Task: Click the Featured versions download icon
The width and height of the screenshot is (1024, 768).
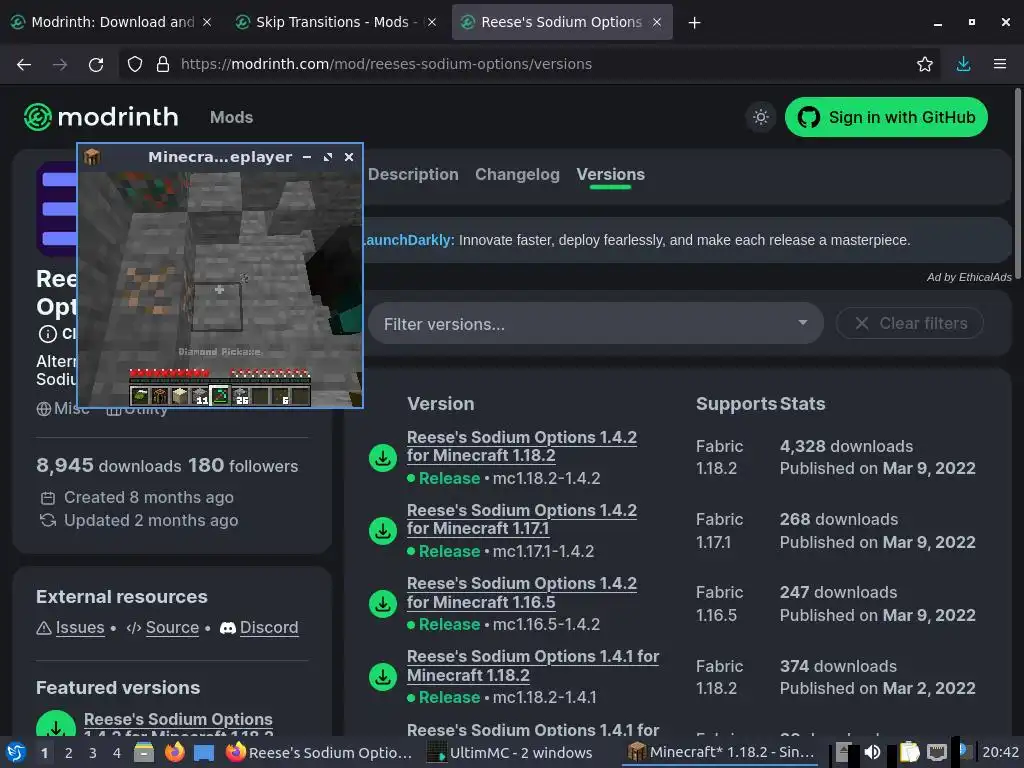Action: tap(56, 724)
